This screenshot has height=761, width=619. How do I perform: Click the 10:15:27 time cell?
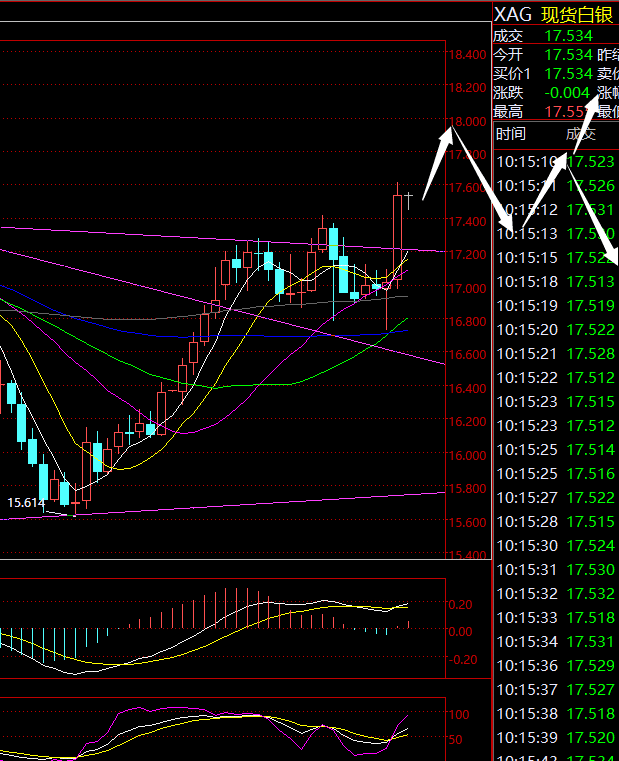tap(527, 497)
